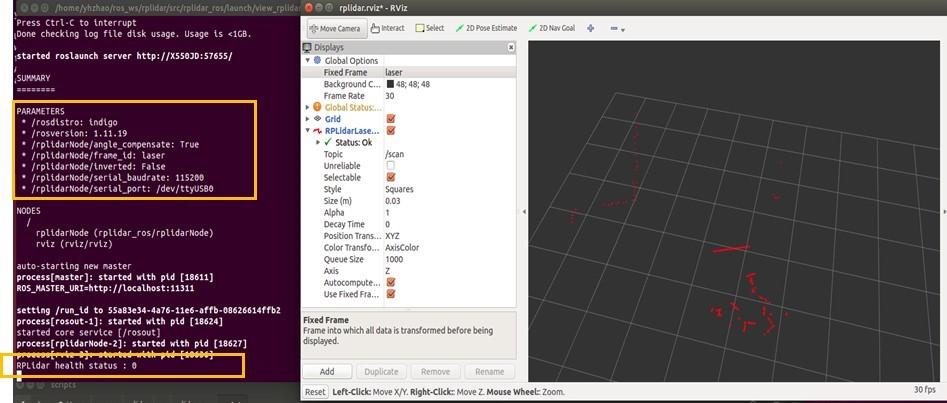Enable the Unreliable checkbox

pyautogui.click(x=391, y=166)
